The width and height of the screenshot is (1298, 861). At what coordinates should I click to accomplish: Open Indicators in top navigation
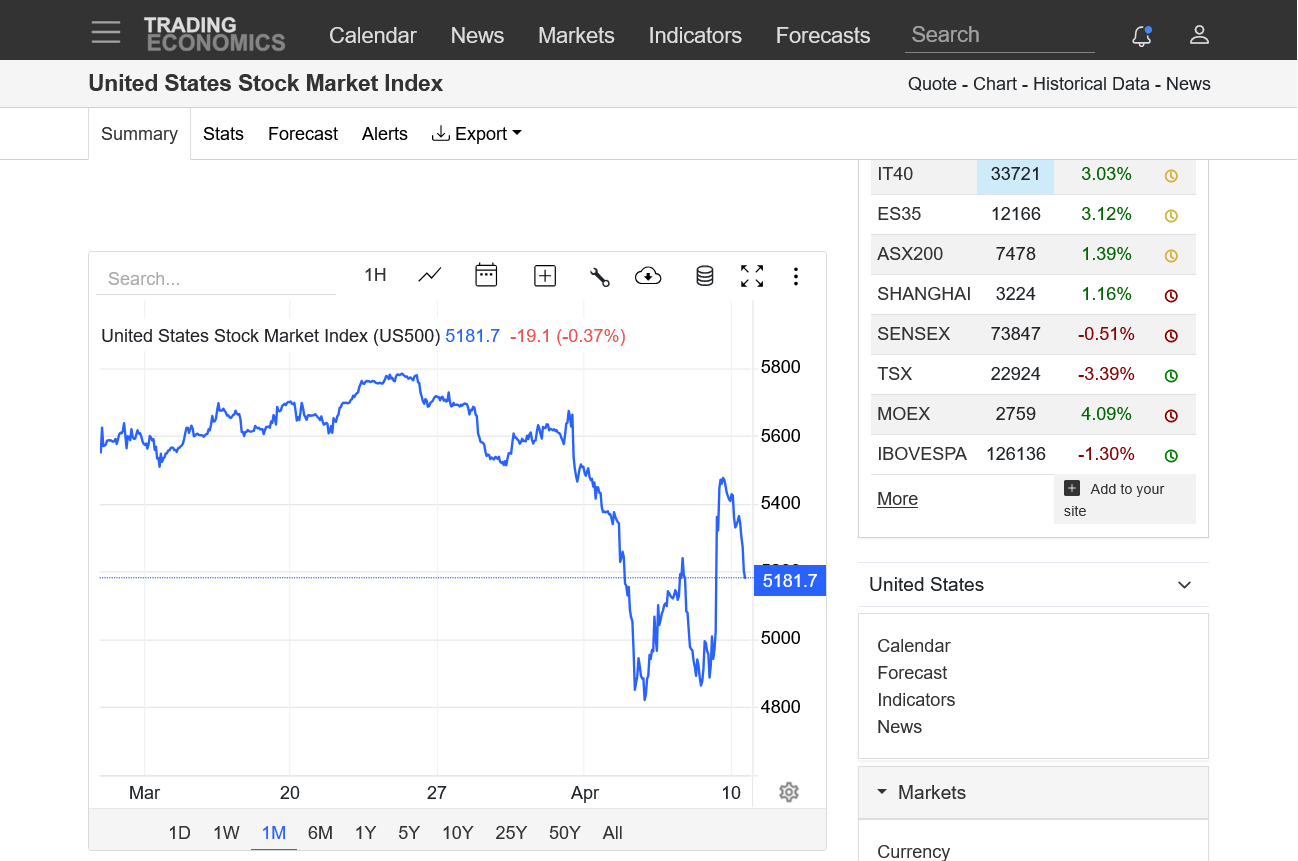[695, 35]
